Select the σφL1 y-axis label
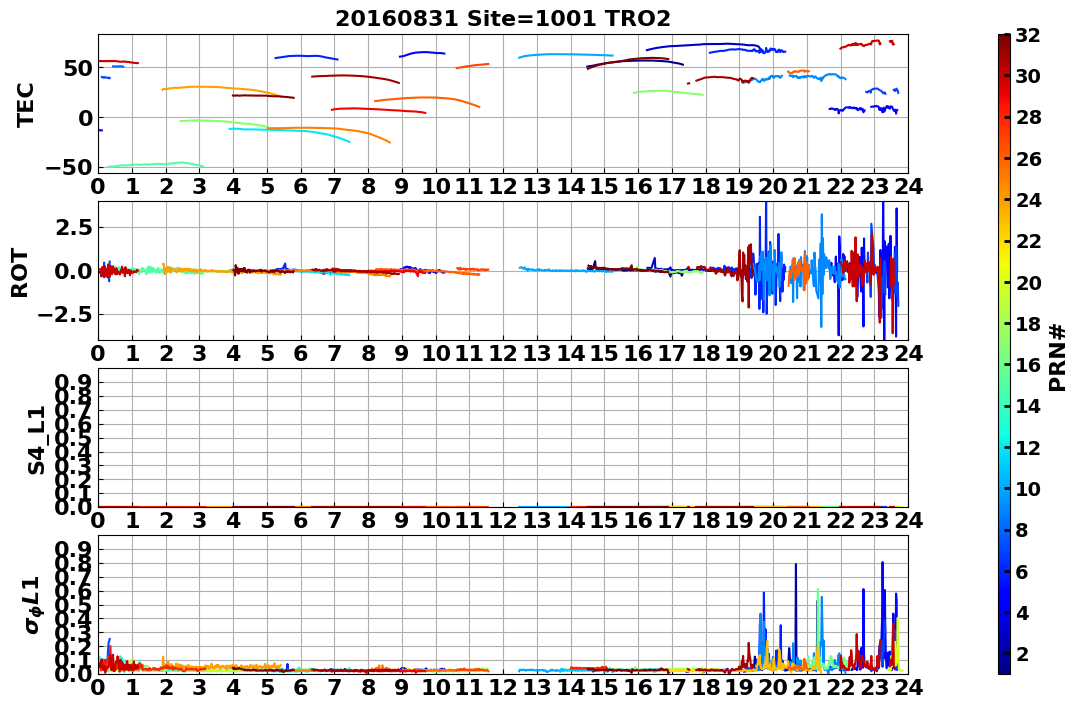The image size is (1077, 709). tap(33, 605)
